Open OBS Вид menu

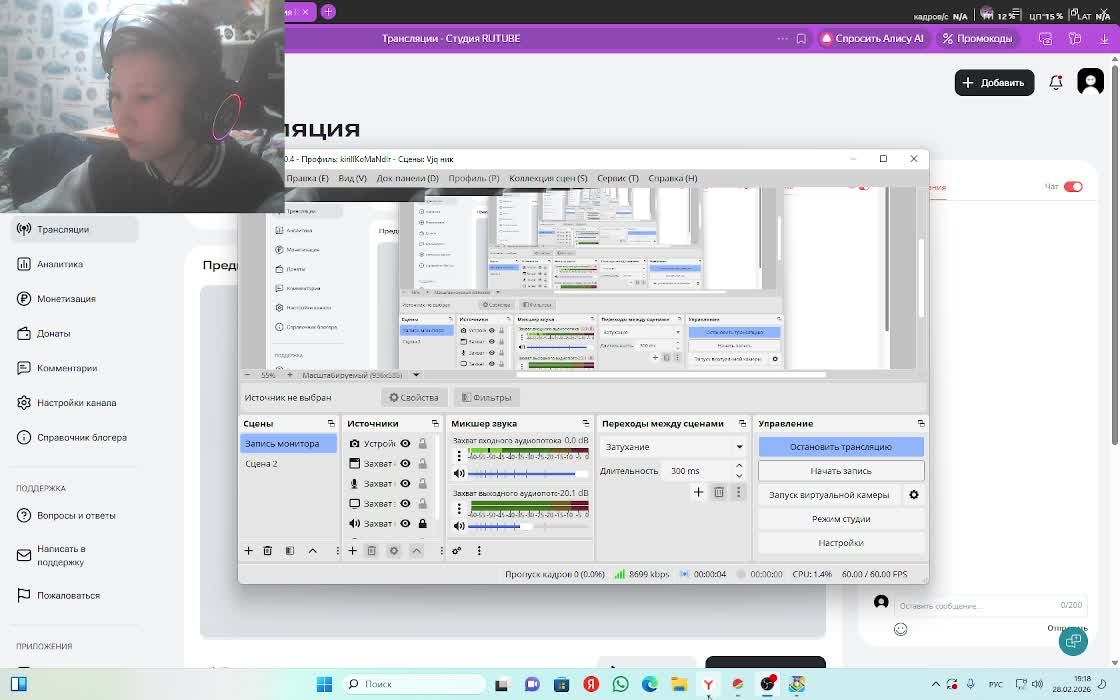[352, 178]
